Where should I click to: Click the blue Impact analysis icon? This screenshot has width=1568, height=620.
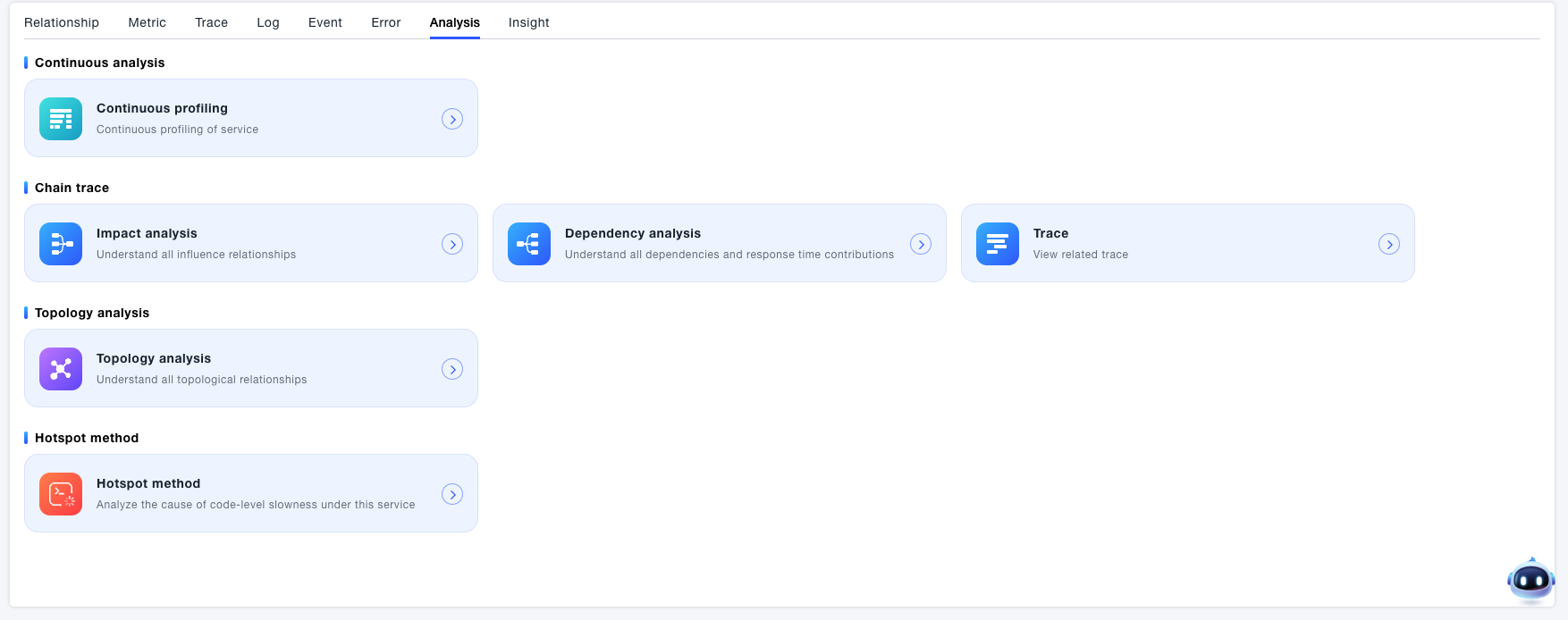pyautogui.click(x=61, y=244)
